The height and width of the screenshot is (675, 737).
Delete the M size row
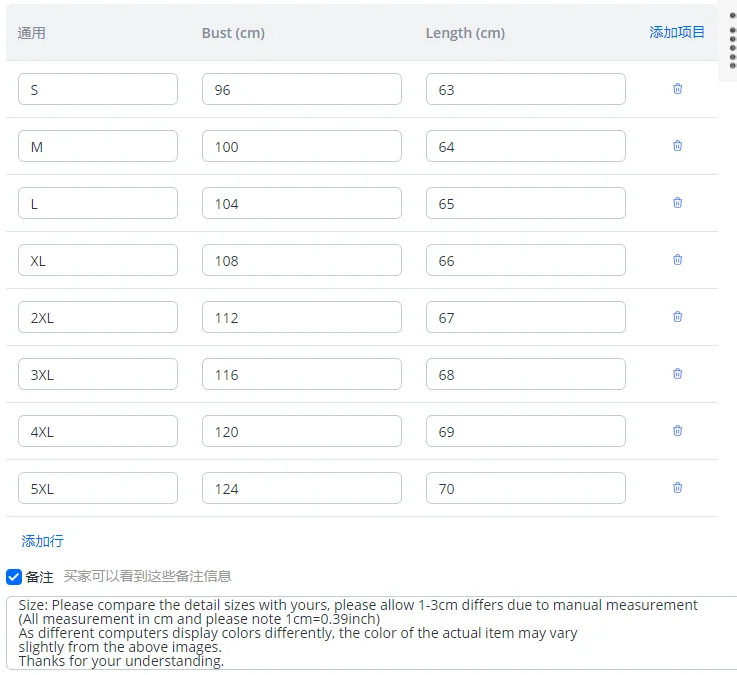(x=677, y=146)
